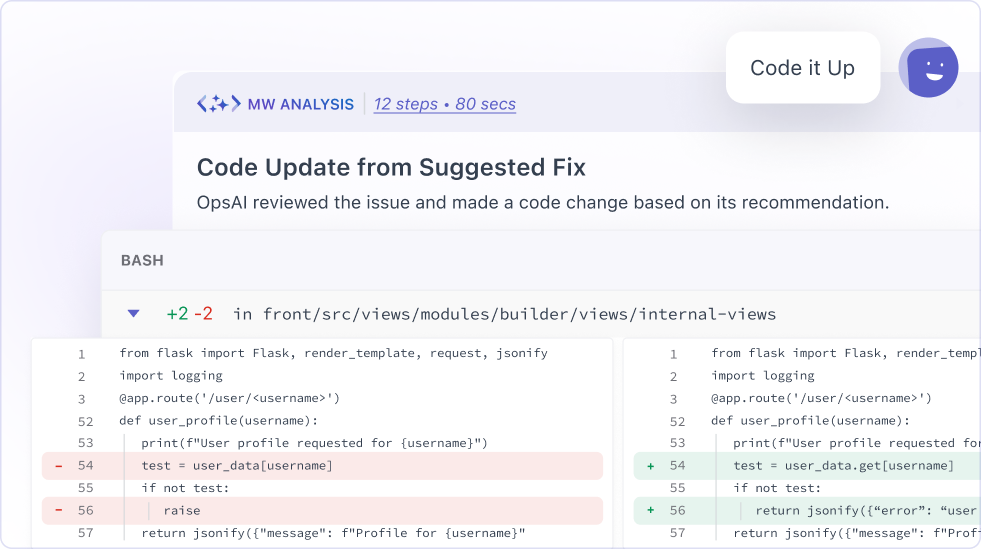This screenshot has width=981, height=549.
Task: Click the MW ANALYSIS label
Action: 300,104
